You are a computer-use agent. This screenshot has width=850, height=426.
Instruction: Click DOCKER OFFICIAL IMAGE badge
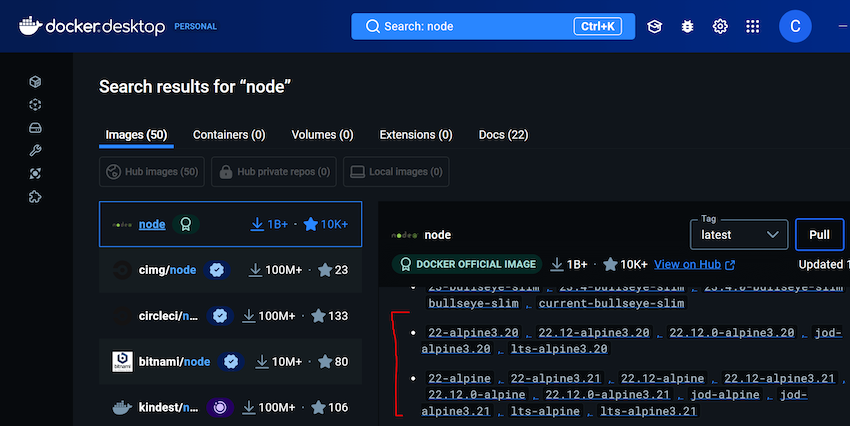pos(467,264)
